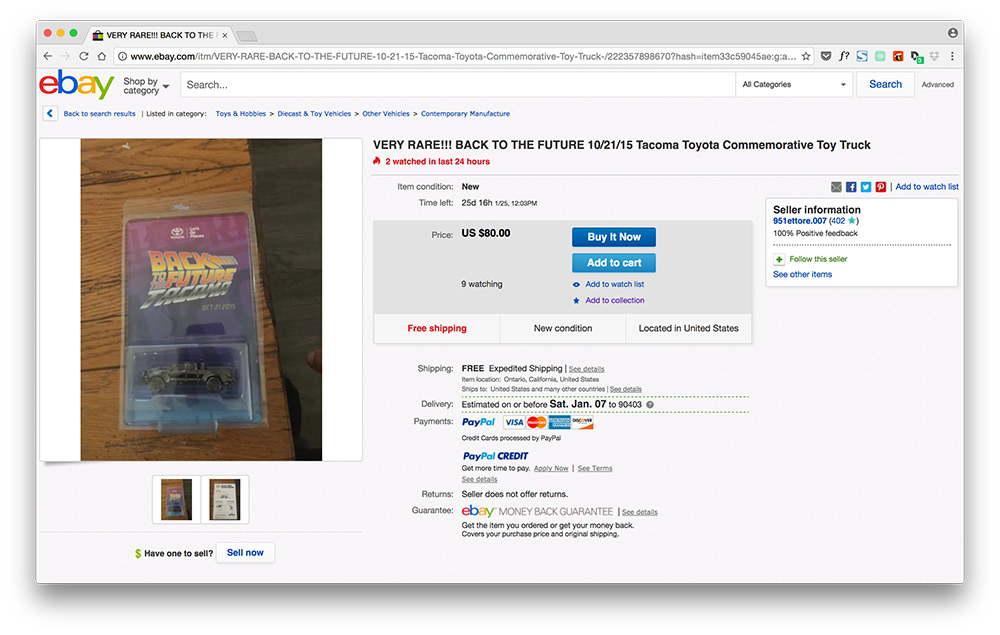Go to browser home icon

[x=101, y=56]
